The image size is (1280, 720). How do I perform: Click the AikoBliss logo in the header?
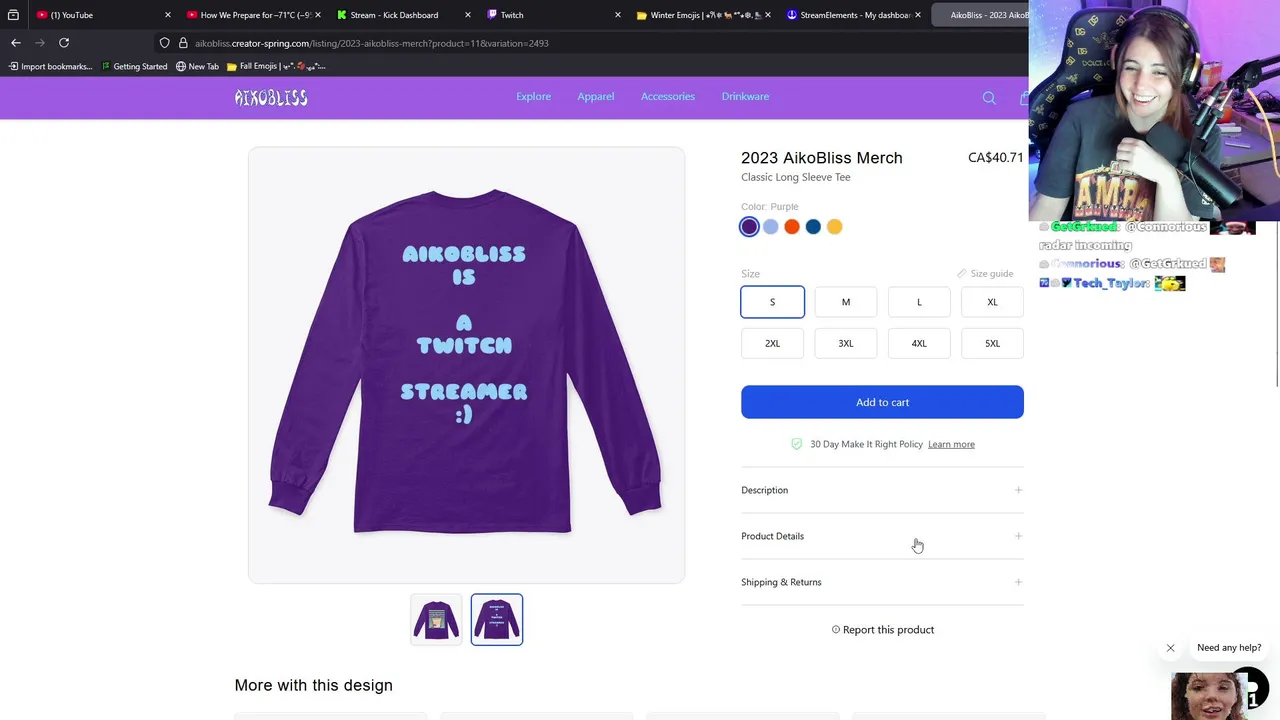(x=271, y=97)
